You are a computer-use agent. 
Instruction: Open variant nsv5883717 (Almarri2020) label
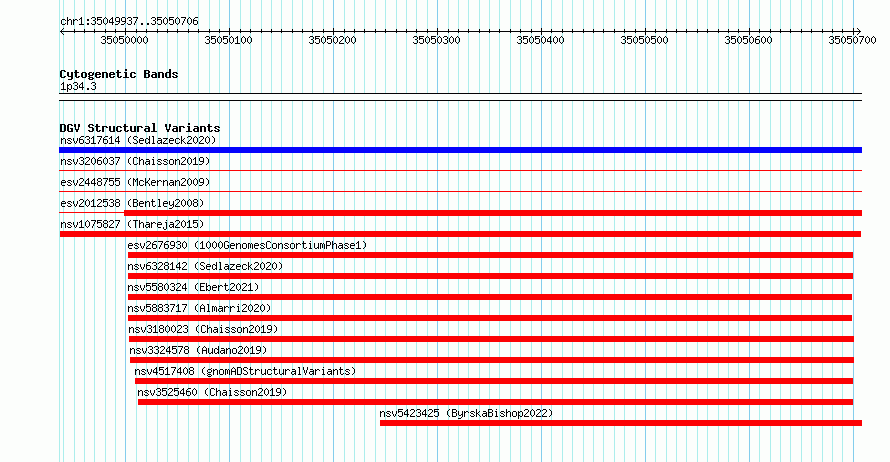(x=199, y=308)
